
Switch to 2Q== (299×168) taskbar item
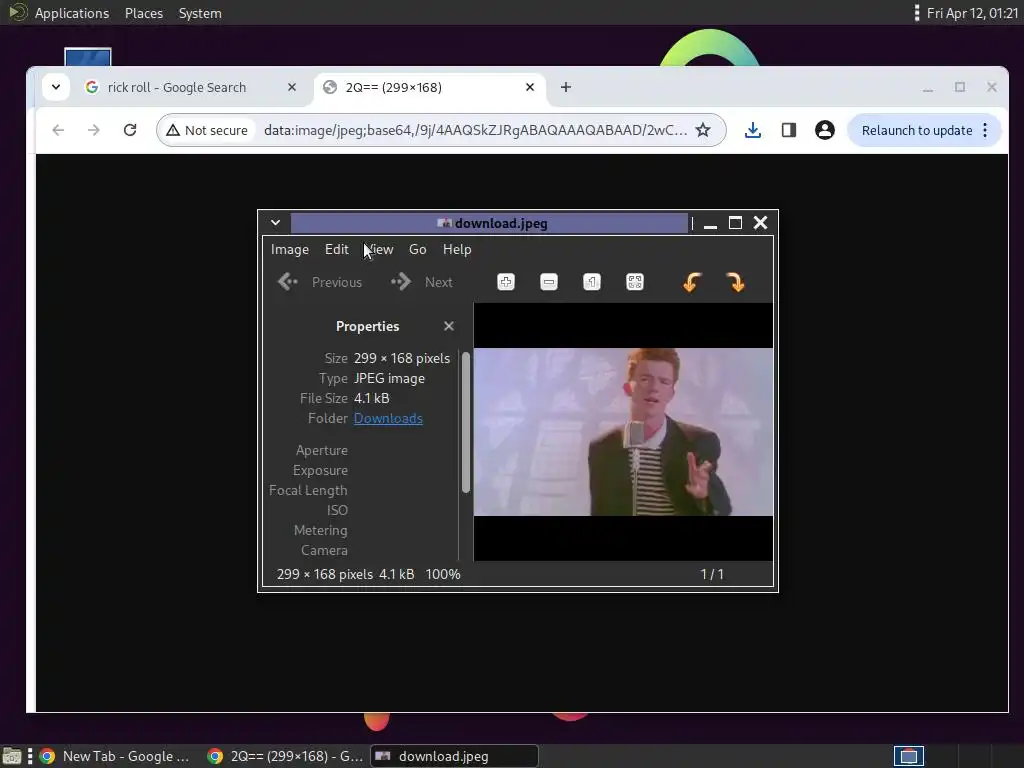(285, 756)
